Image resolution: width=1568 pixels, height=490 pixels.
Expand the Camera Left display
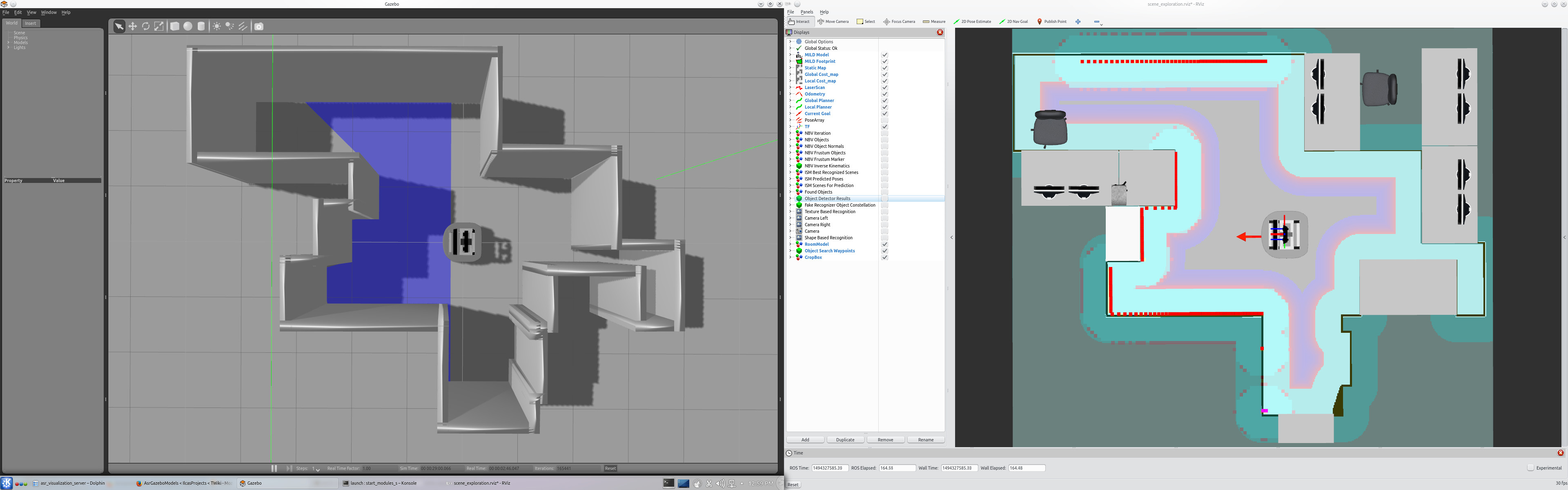coord(791,218)
